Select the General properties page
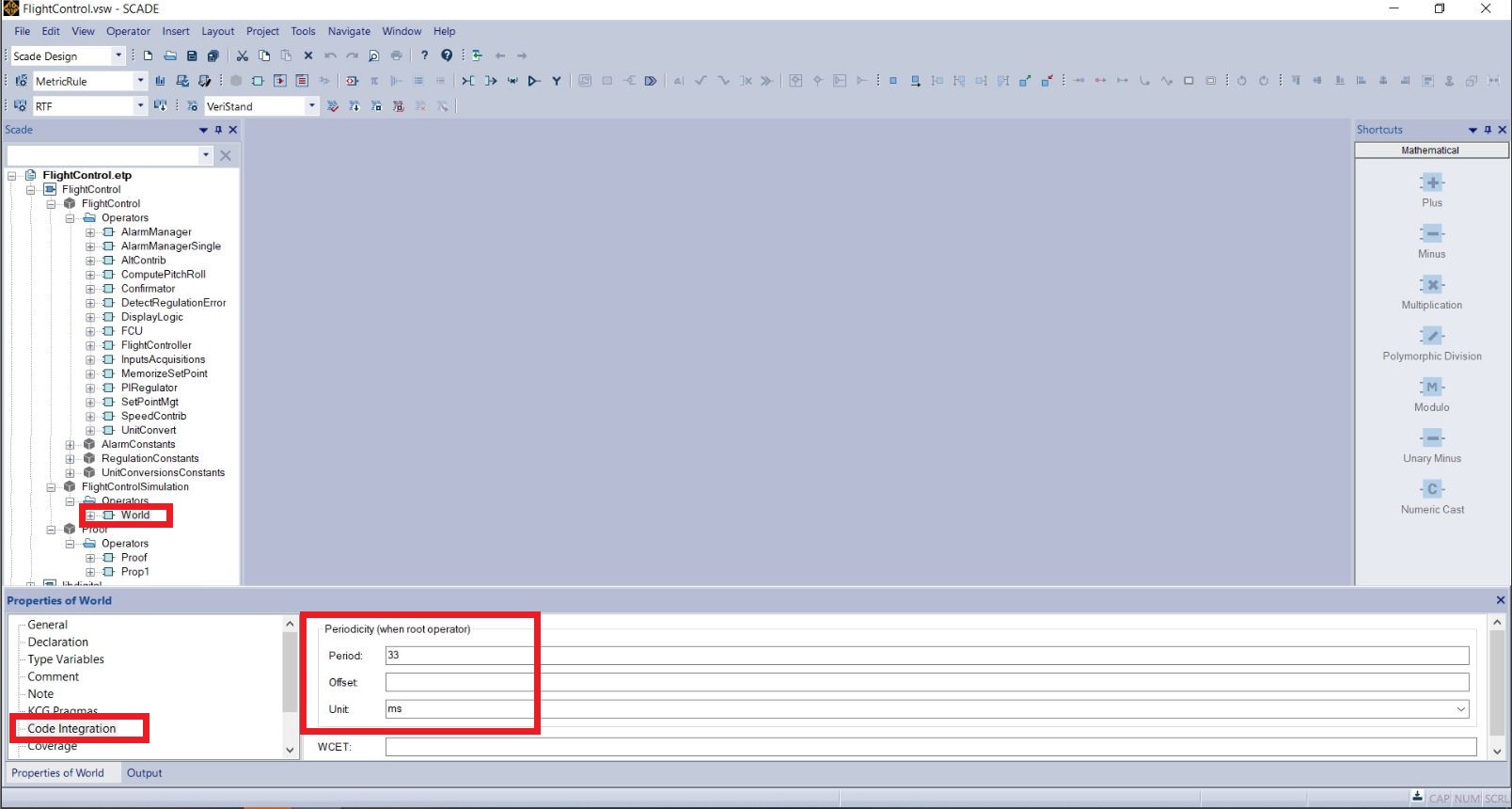1512x809 pixels. [47, 625]
